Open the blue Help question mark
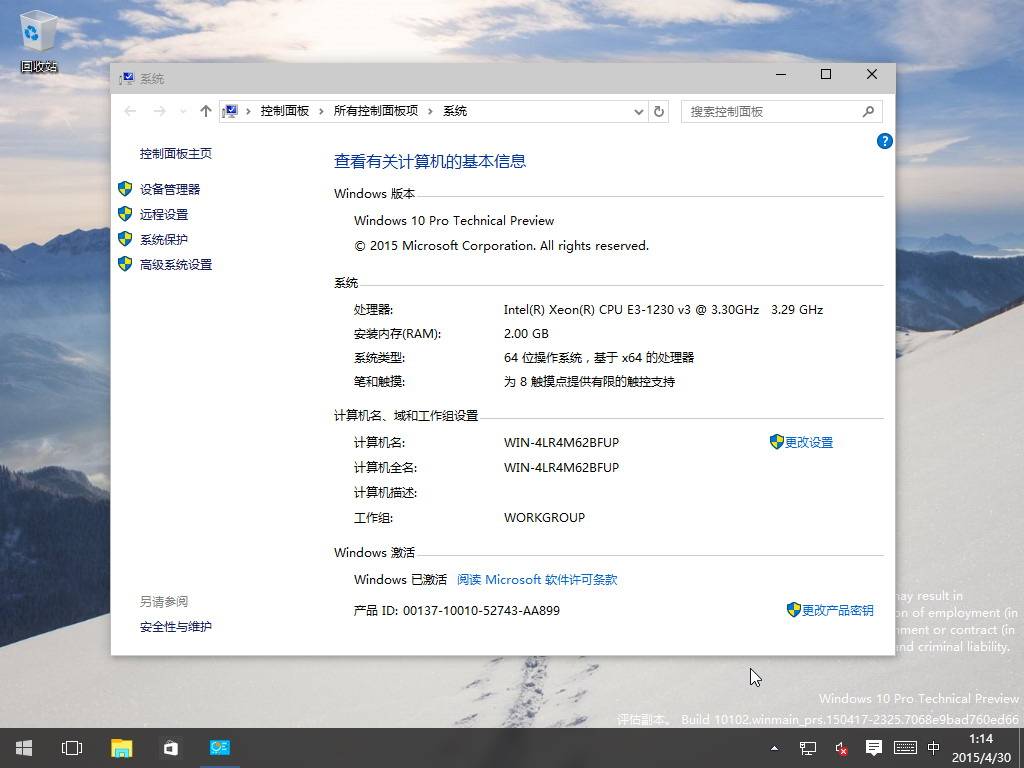Screen dimensions: 1024x768 point(884,141)
